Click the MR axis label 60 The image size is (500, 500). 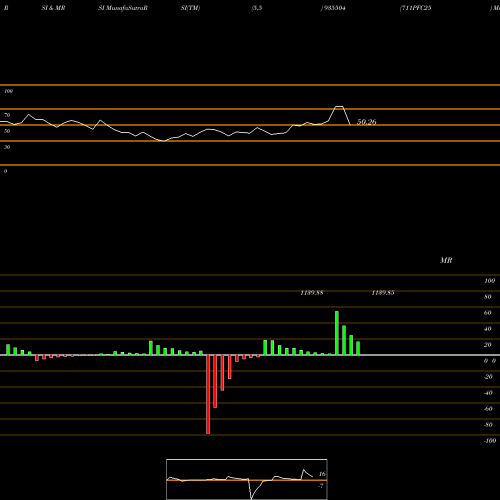[488, 313]
